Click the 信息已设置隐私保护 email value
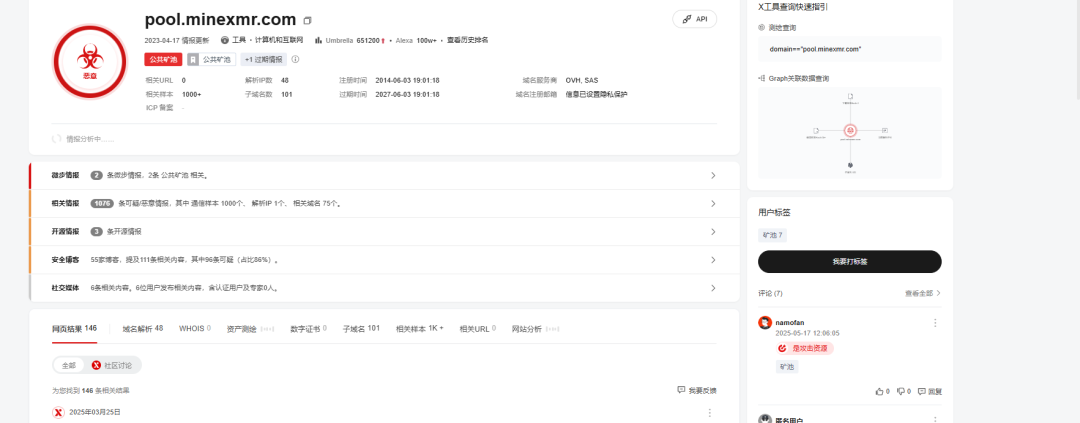 coord(596,94)
